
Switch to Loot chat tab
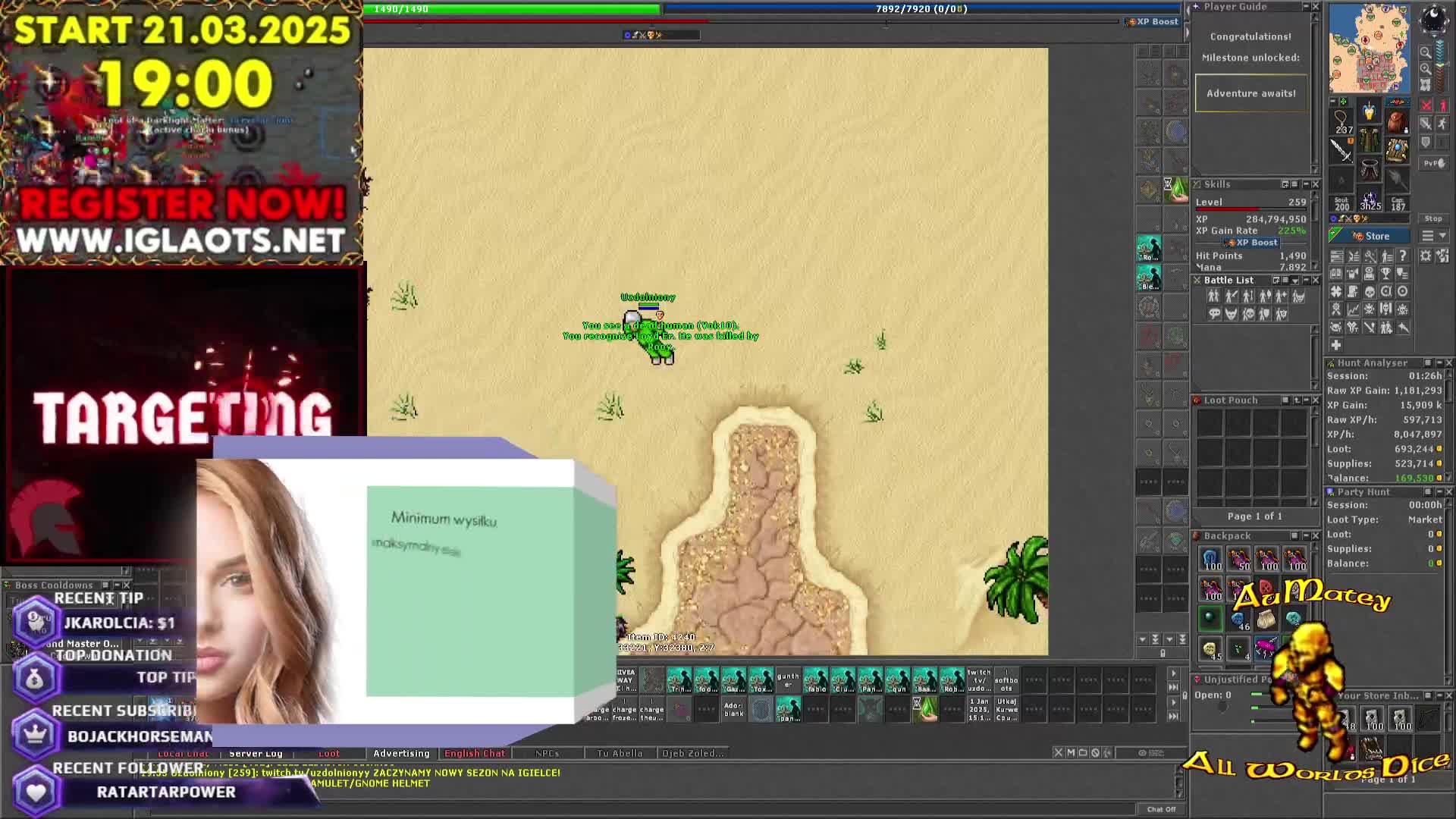click(329, 753)
